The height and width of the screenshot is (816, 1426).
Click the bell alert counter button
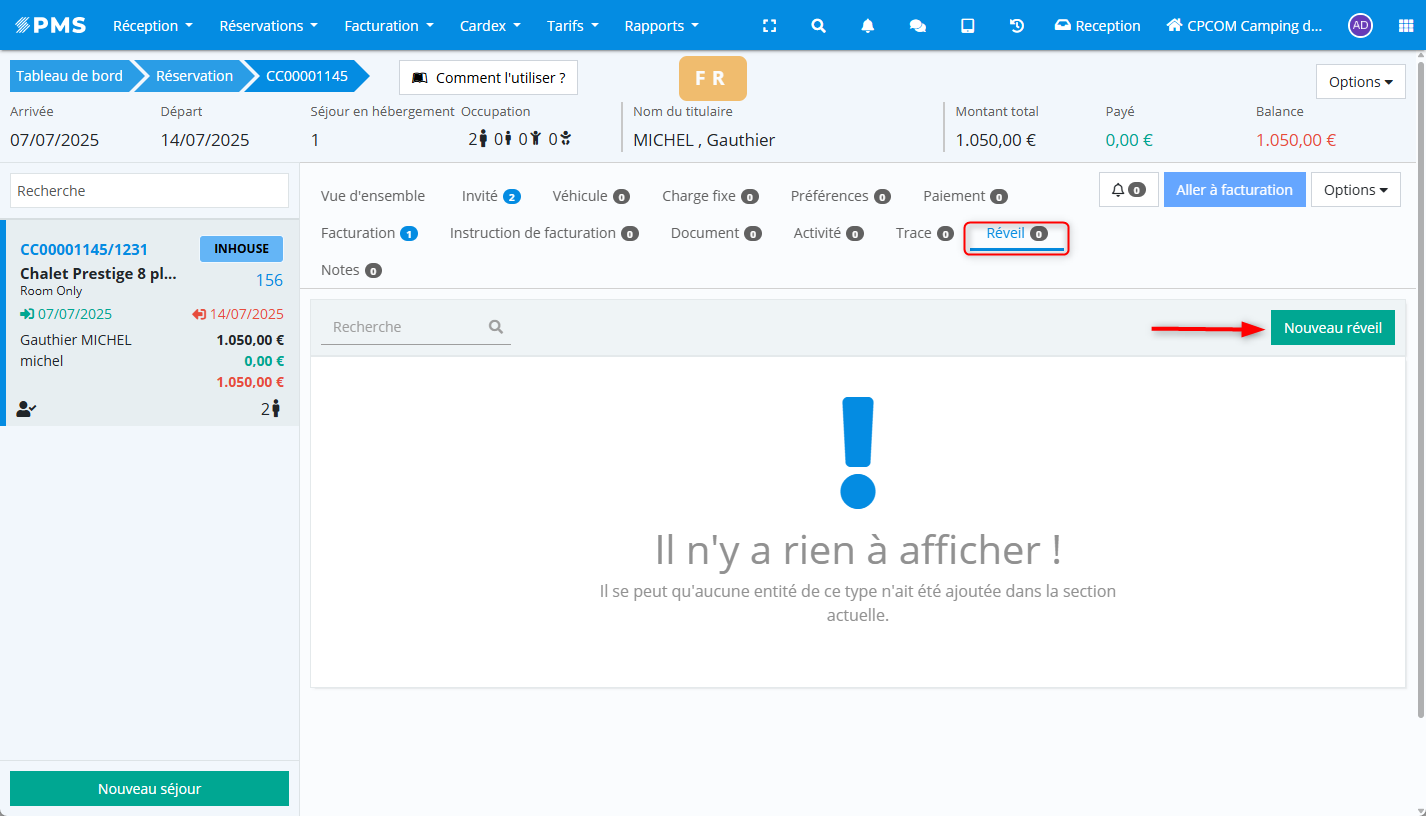pyautogui.click(x=1127, y=190)
